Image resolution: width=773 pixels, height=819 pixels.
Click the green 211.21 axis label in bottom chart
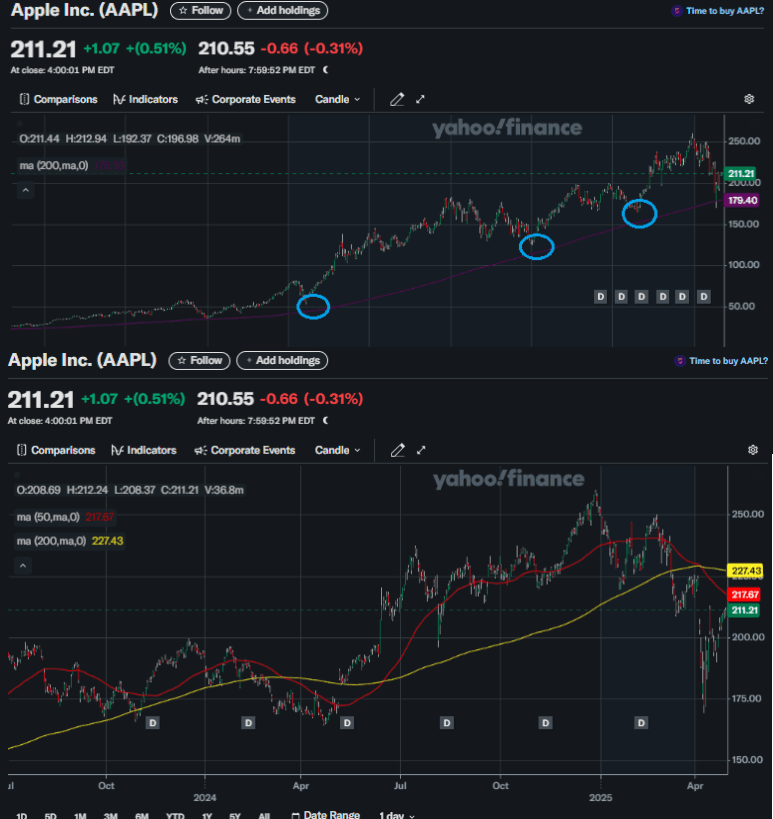pos(744,610)
